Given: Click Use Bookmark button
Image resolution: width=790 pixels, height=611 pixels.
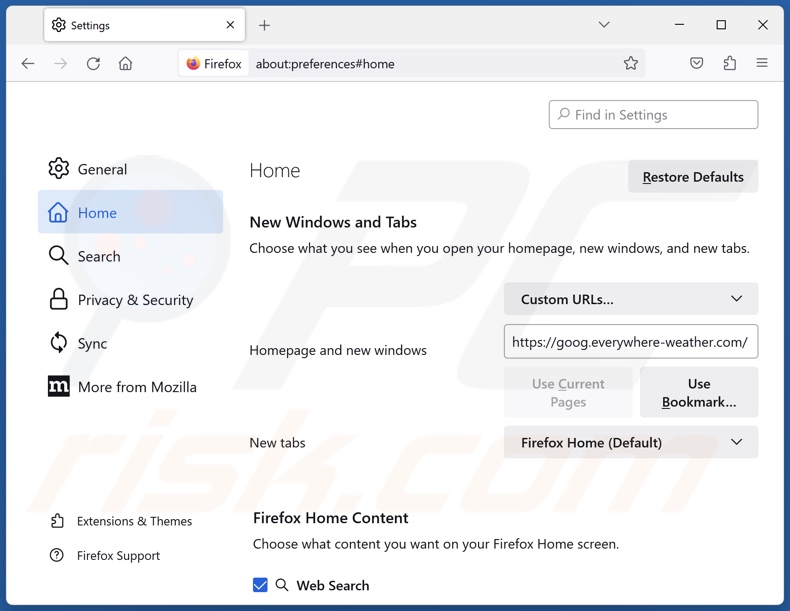Looking at the screenshot, I should [x=699, y=392].
